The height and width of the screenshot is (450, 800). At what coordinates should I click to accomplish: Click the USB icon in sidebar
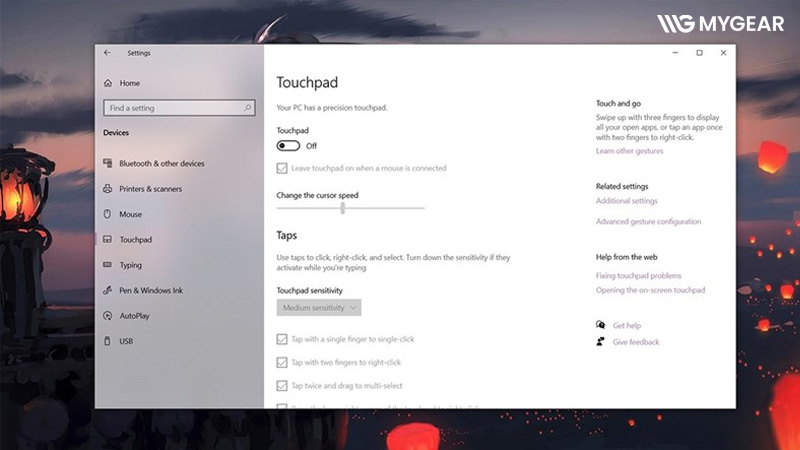108,341
